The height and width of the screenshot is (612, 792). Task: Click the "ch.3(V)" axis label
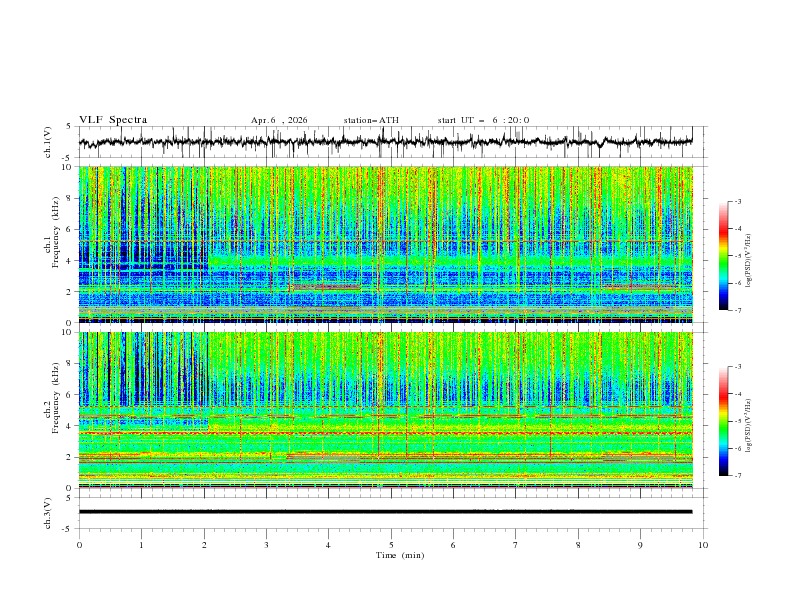[x=48, y=513]
